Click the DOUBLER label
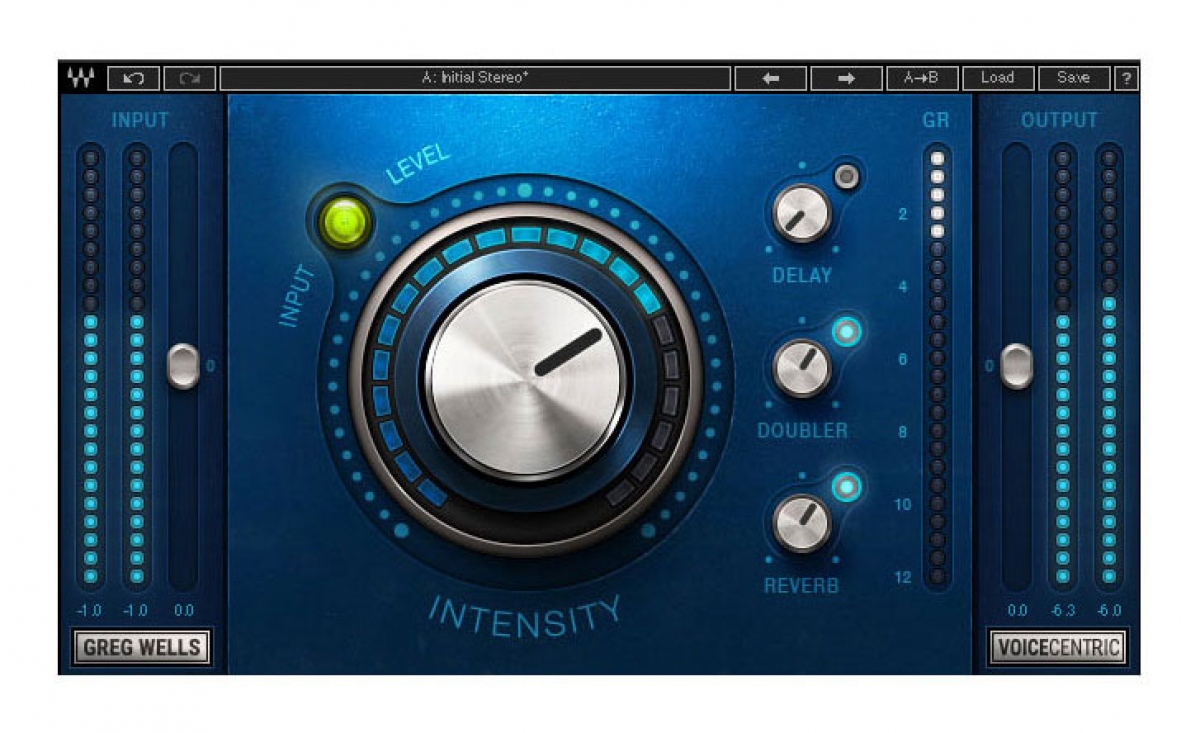The image size is (1200, 733). [802, 431]
